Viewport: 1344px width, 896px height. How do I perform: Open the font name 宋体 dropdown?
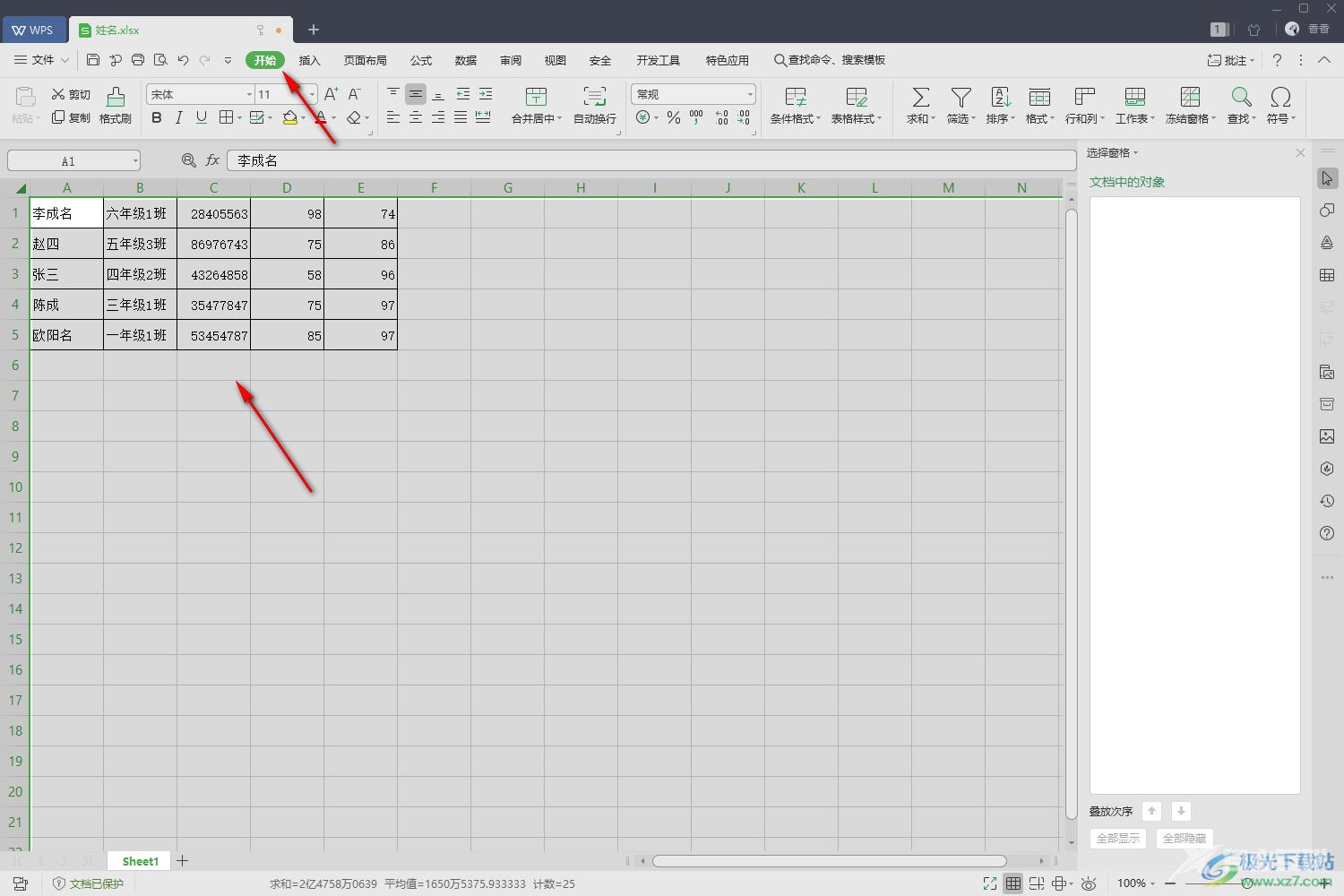(249, 94)
